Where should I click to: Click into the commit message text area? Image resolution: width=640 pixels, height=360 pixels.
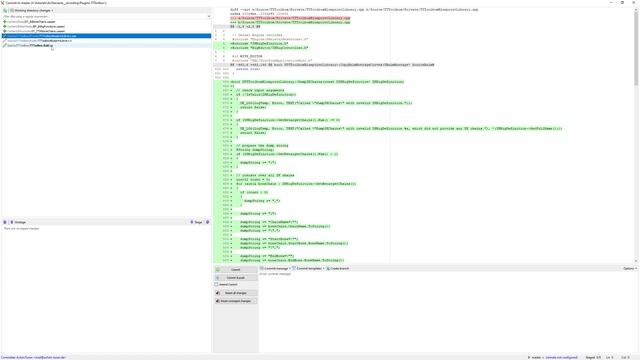448,312
